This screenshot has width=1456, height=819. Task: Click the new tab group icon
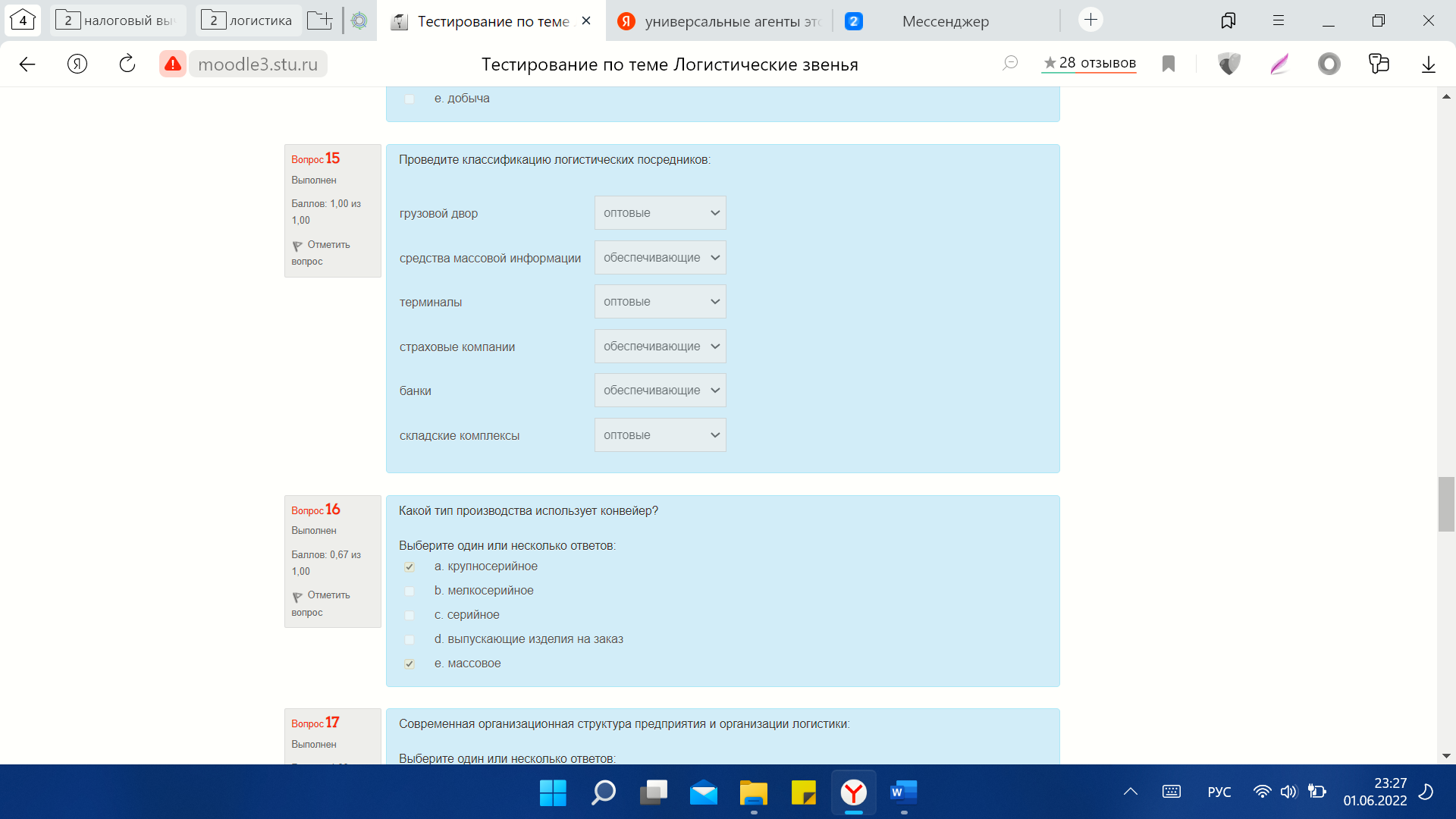pos(320,20)
